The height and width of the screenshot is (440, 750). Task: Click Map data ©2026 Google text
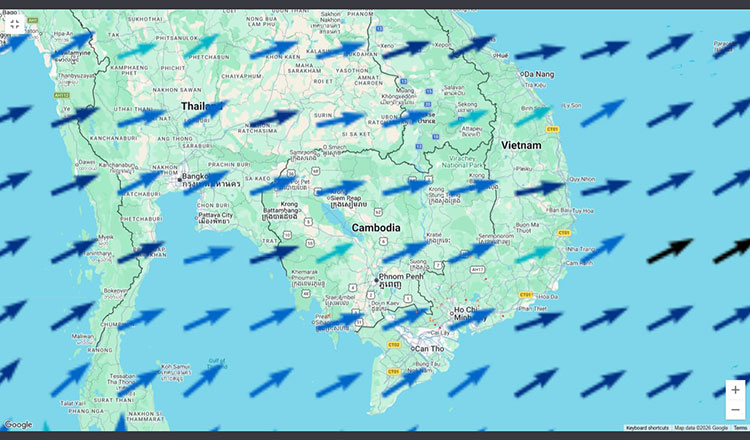[701, 428]
